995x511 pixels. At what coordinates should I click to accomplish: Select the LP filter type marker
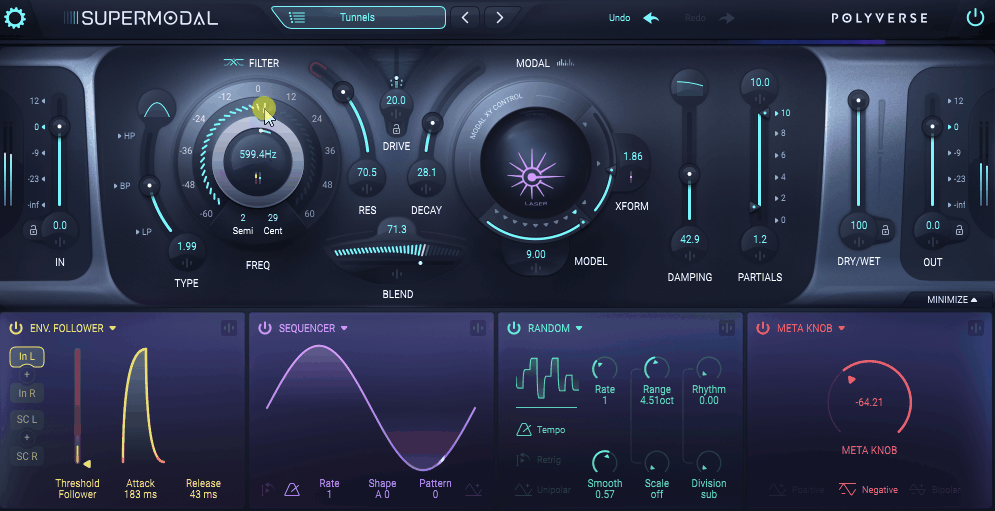point(143,232)
